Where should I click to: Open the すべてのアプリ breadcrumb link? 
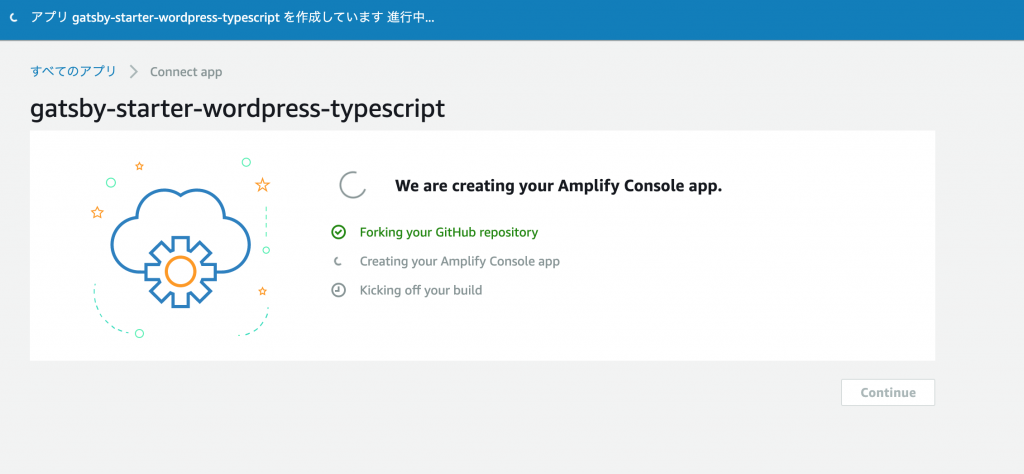73,72
